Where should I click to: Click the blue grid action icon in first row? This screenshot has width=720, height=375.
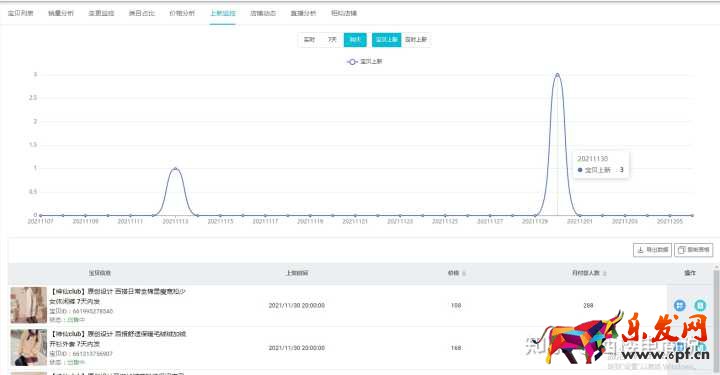pos(680,305)
